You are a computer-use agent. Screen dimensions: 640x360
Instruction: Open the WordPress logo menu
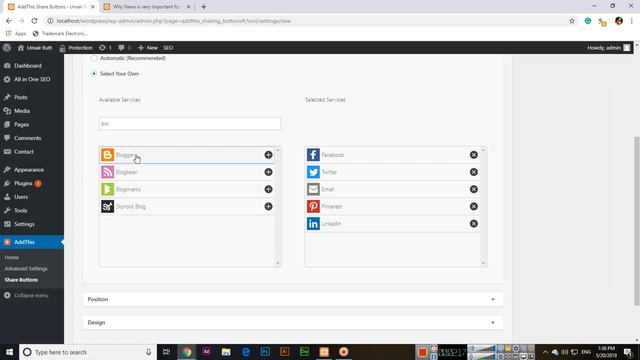(x=7, y=48)
